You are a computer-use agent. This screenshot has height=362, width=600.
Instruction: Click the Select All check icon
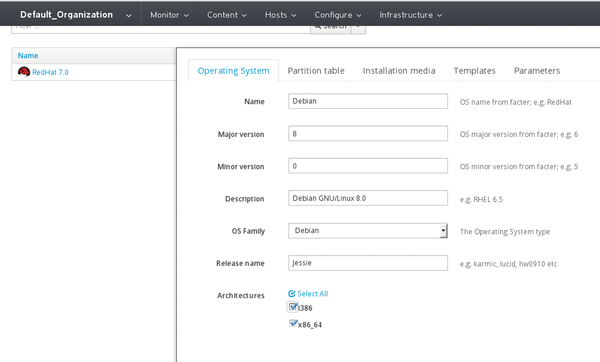(x=292, y=294)
